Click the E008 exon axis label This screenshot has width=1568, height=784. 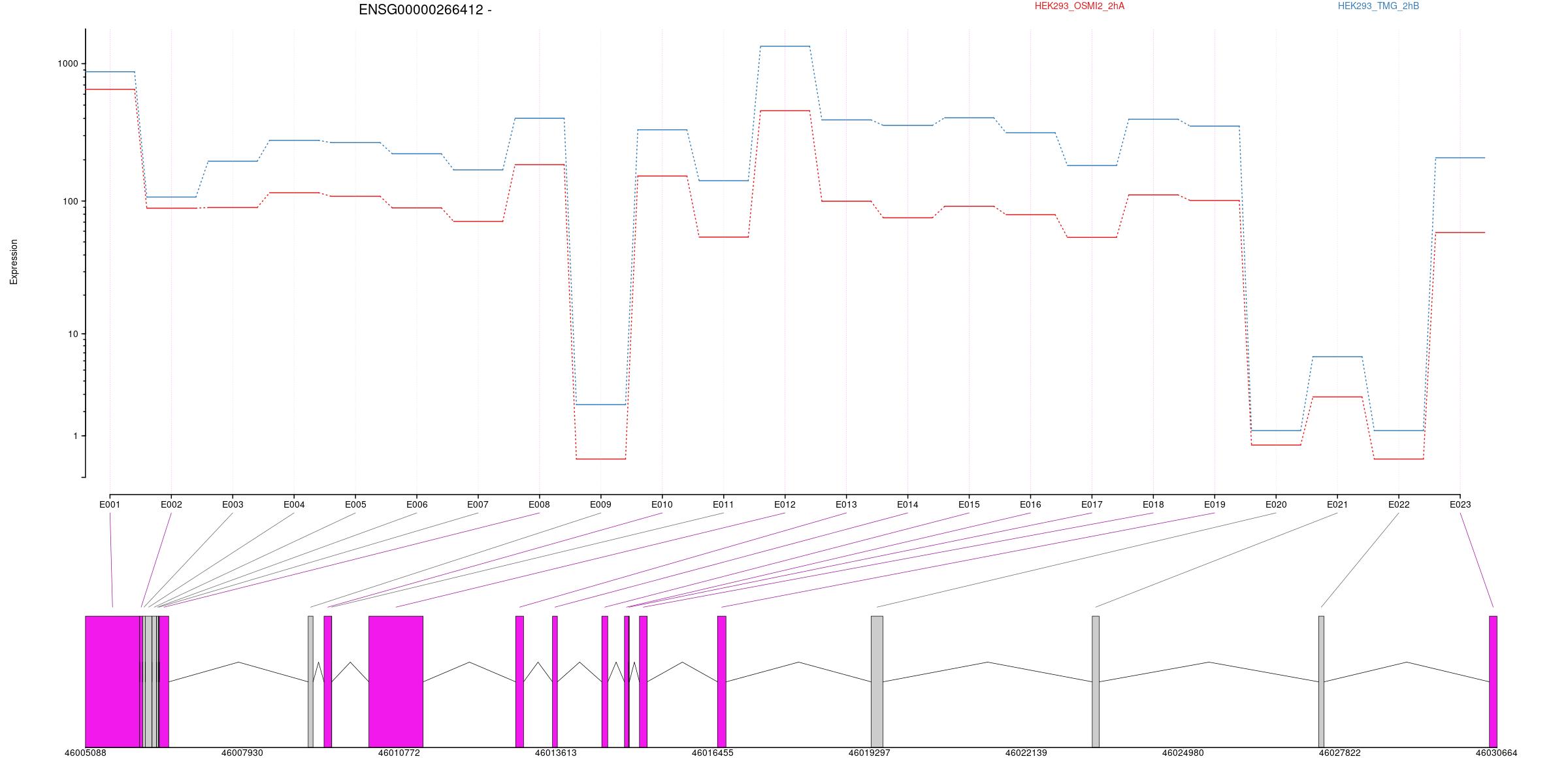(539, 504)
